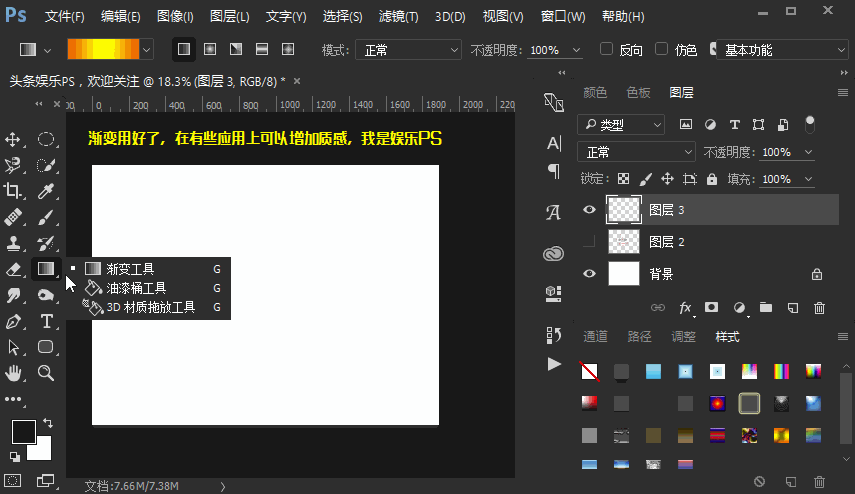Swap foreground and background colors
Screen dimensions: 855x494
pyautogui.click(x=47, y=423)
